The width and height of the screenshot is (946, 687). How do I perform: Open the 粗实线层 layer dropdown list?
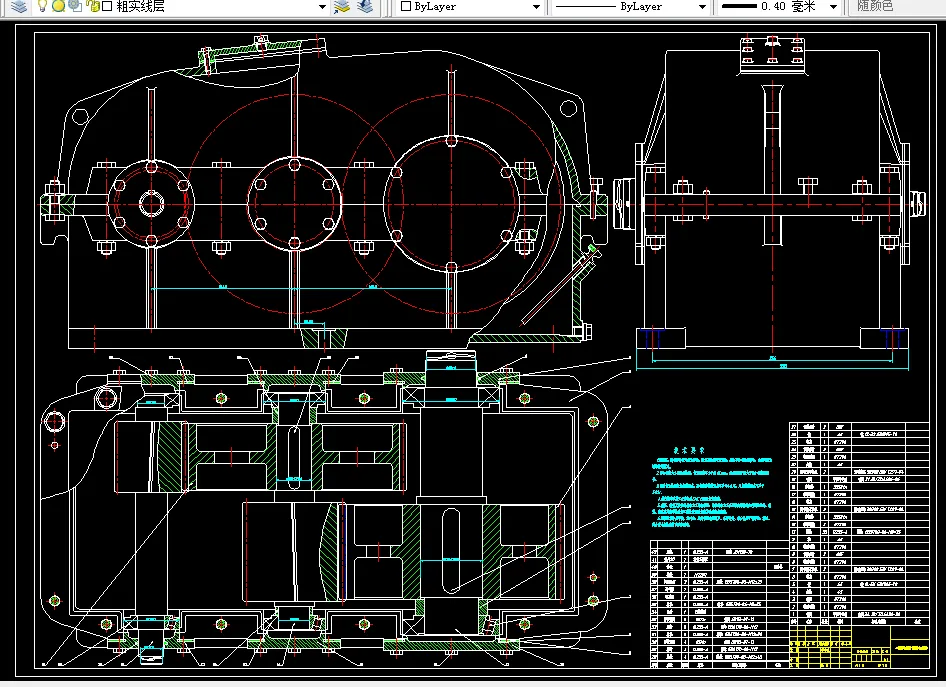(x=322, y=7)
